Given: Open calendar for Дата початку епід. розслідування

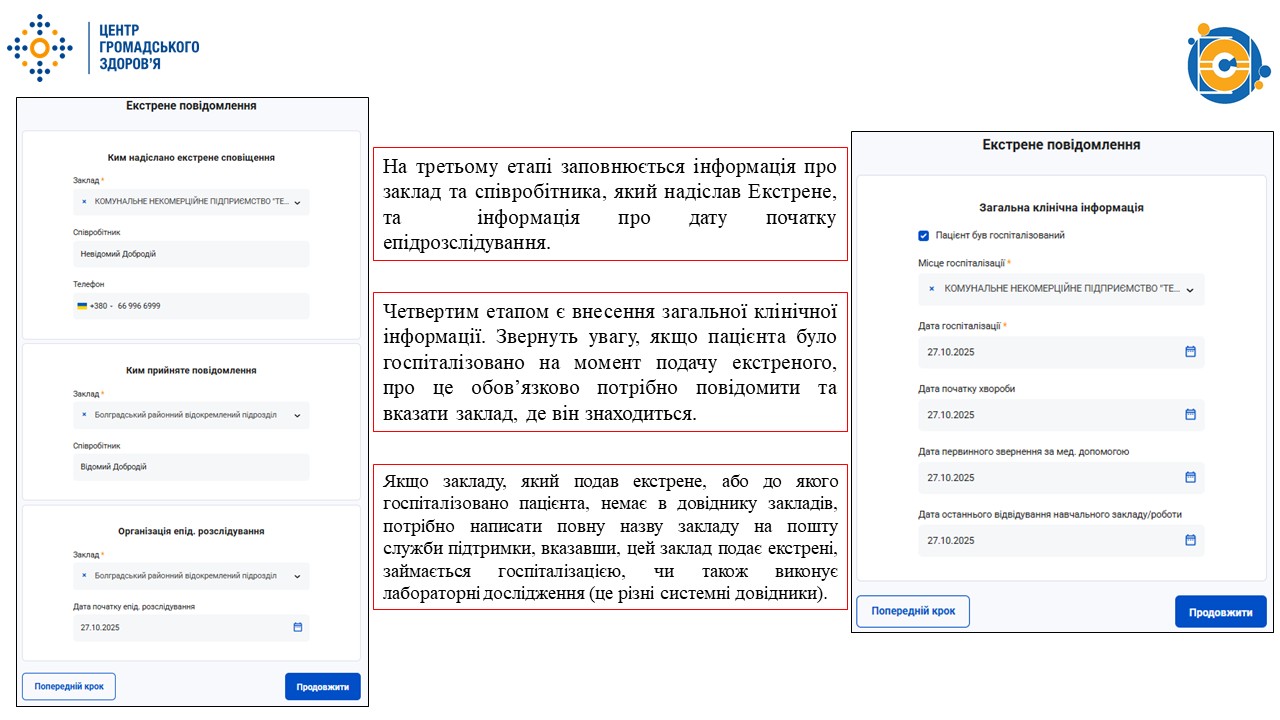Looking at the screenshot, I should (x=298, y=627).
